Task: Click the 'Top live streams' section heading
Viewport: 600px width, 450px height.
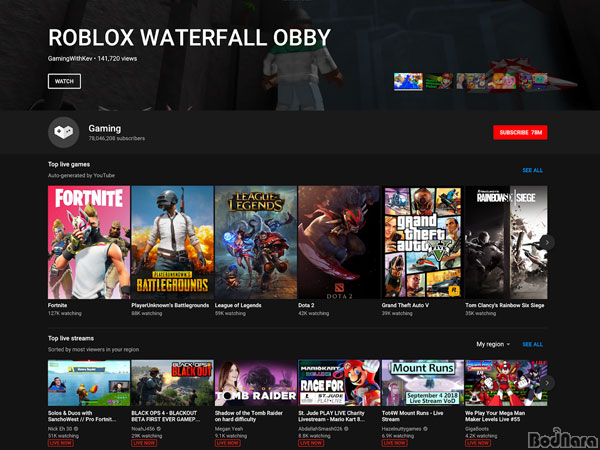Action: [x=71, y=338]
